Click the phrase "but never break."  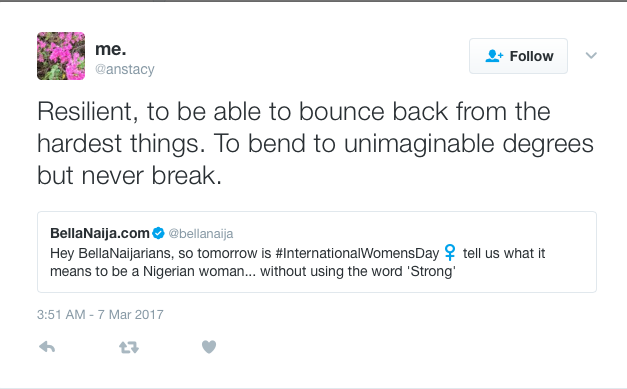click(x=130, y=175)
